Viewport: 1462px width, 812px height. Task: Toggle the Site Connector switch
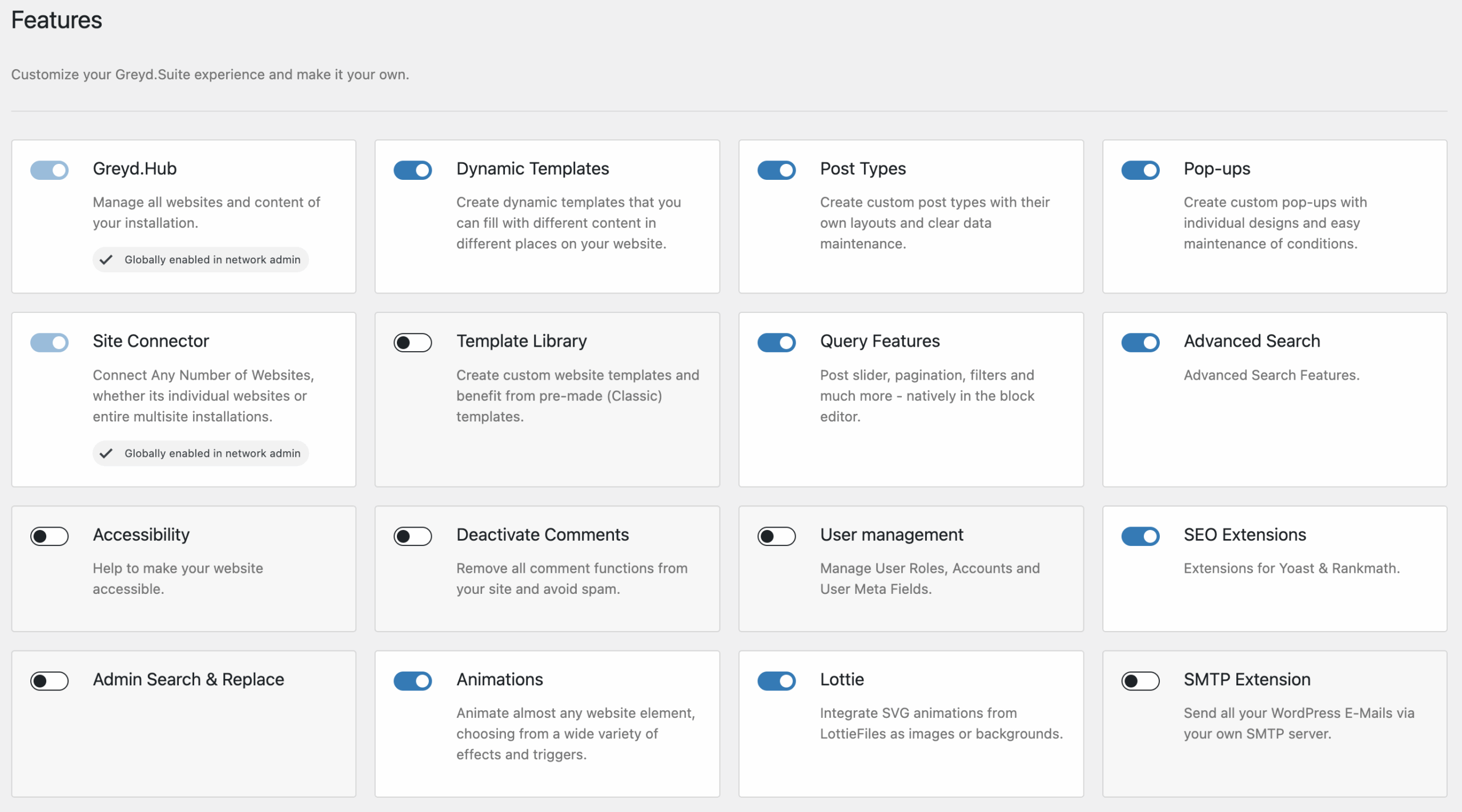49,343
